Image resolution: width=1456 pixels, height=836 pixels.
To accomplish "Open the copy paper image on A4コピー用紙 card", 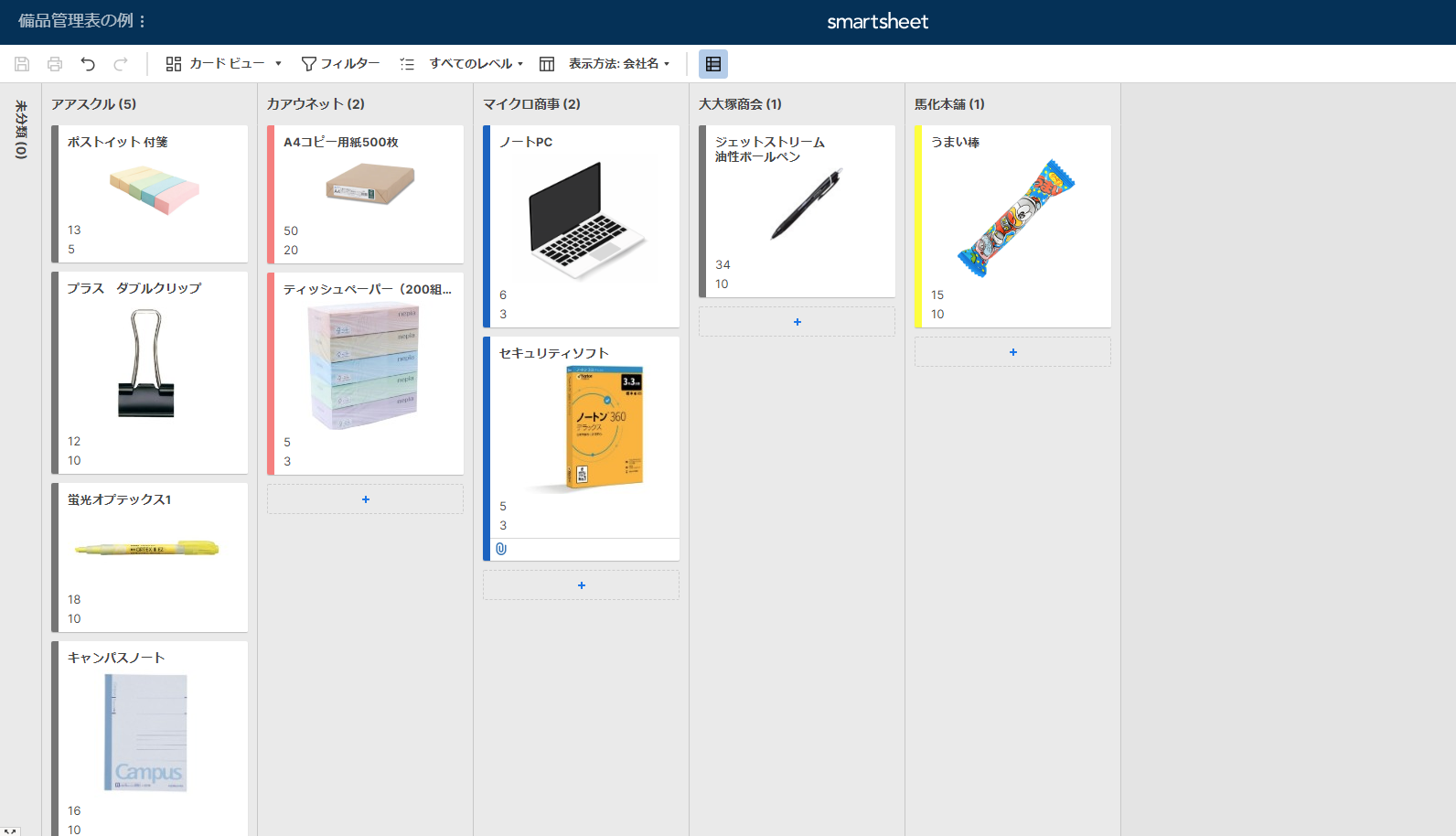I will [370, 184].
